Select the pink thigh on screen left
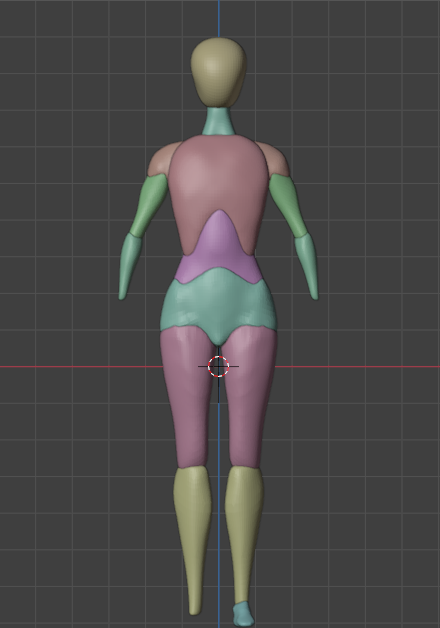Image resolution: width=440 pixels, height=628 pixels. (x=186, y=397)
